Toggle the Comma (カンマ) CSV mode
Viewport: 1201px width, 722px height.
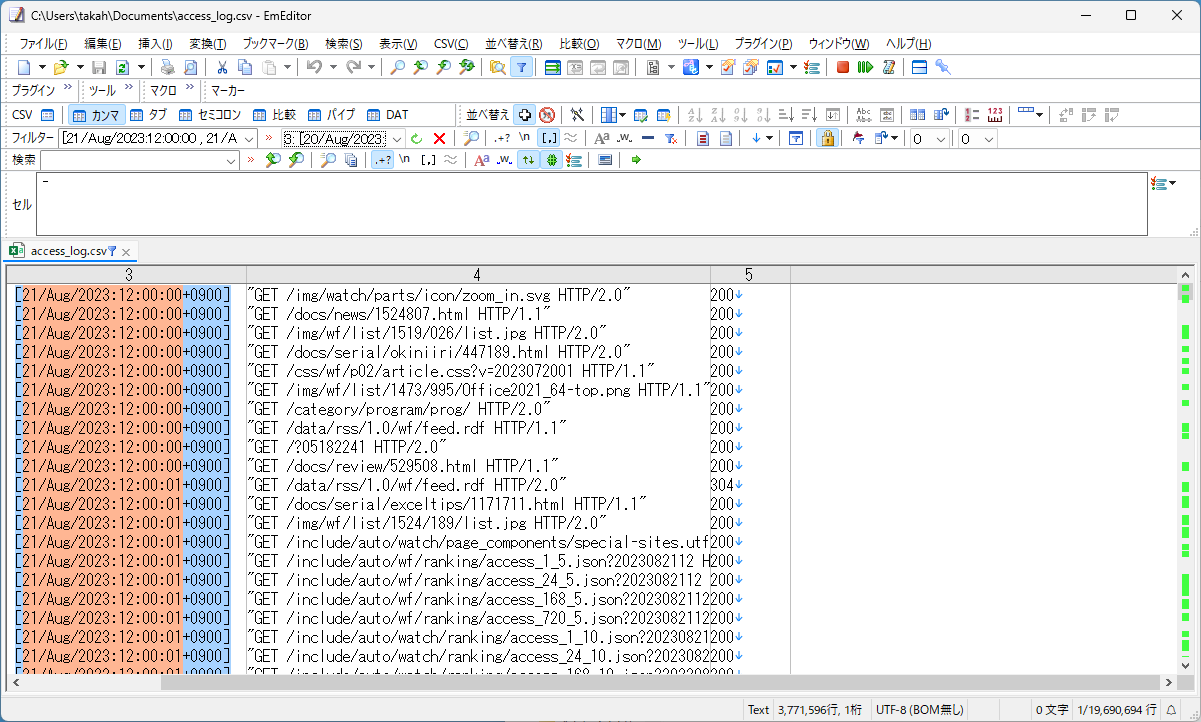click(x=97, y=115)
